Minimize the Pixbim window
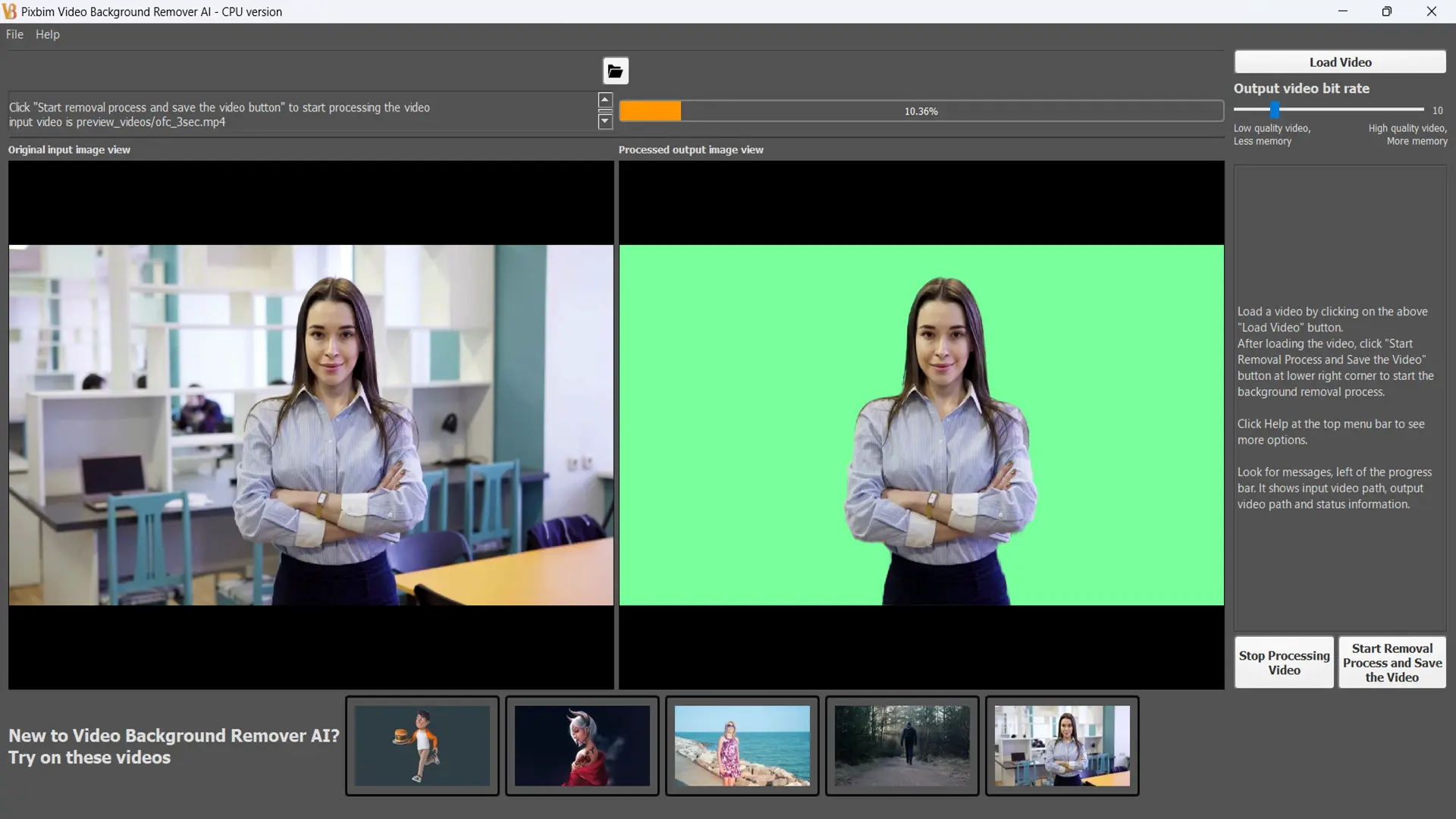Screen dimensions: 1456x819 (1343, 11)
